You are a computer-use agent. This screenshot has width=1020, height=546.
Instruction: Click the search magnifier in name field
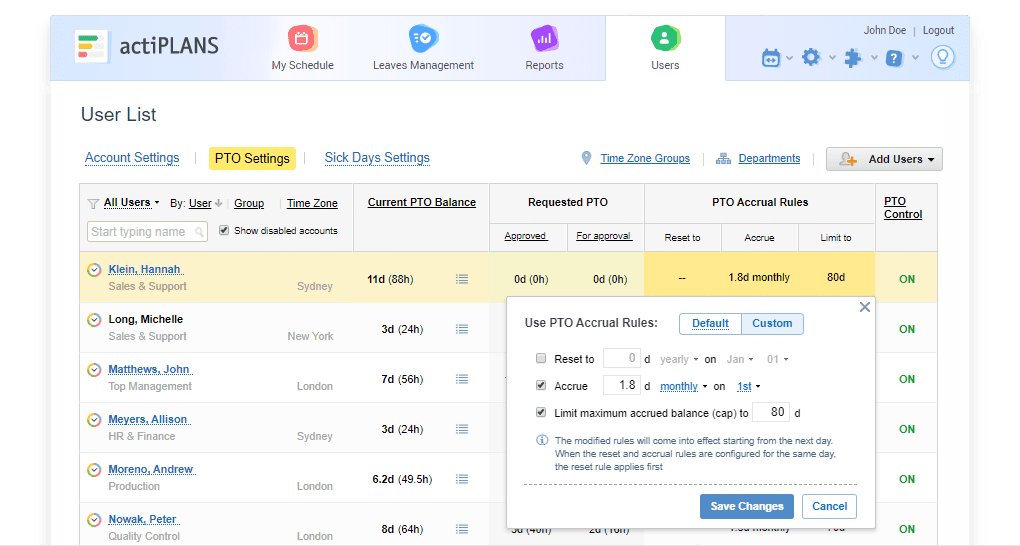(199, 232)
